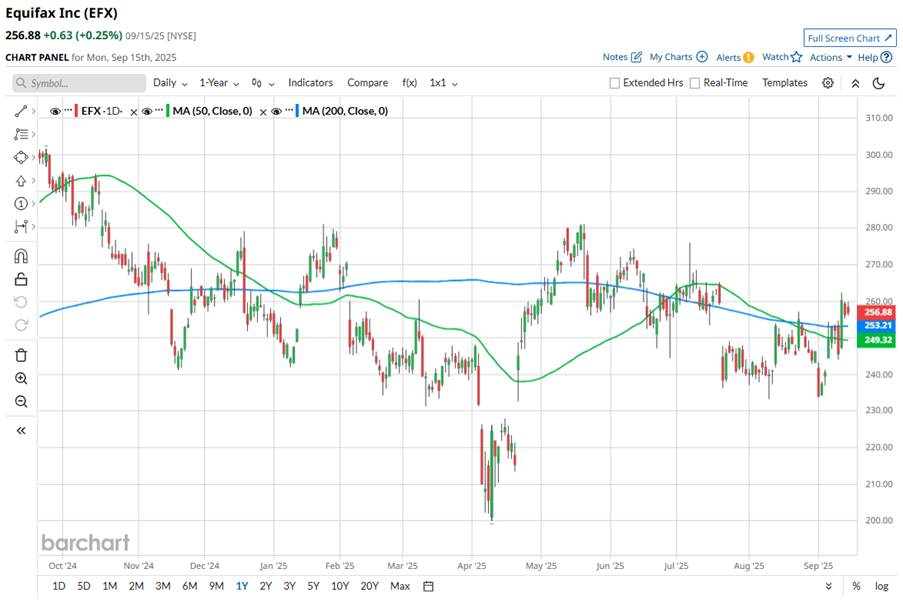Screen dimensions: 903x602
Task: Open the MA 200 options menu
Action: pos(289,111)
